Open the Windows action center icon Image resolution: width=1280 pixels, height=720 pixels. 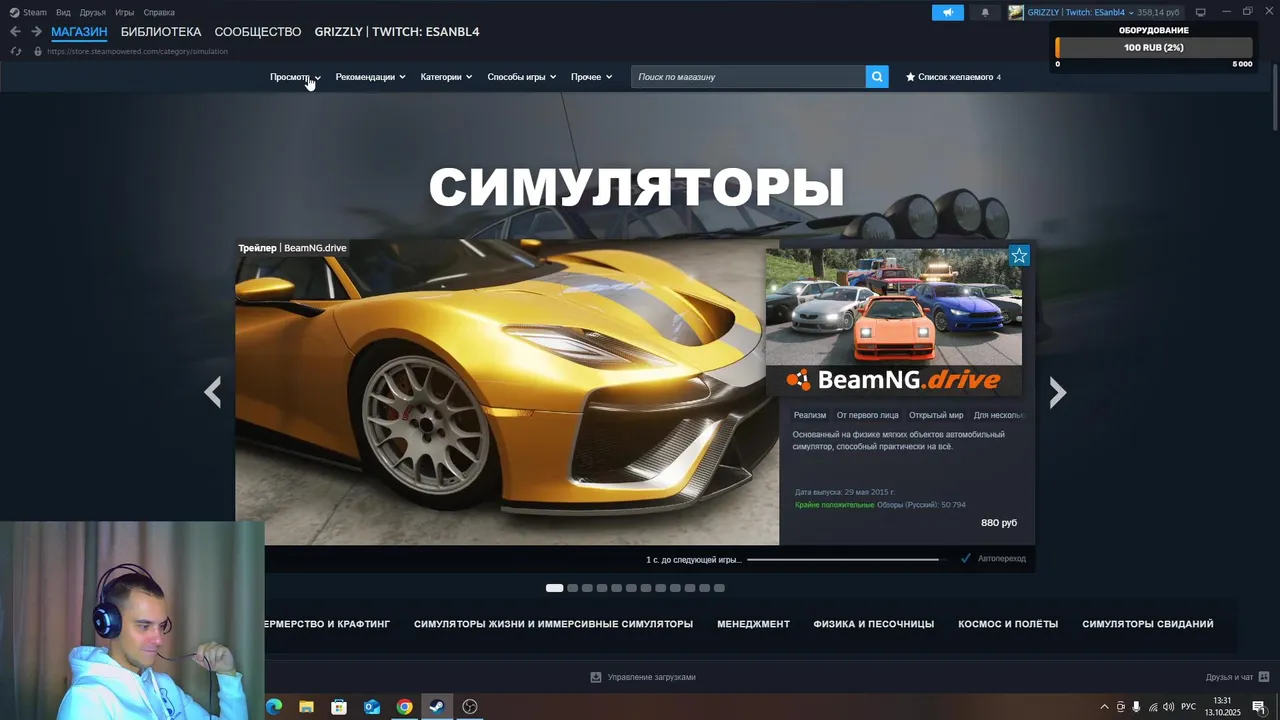coord(1259,707)
